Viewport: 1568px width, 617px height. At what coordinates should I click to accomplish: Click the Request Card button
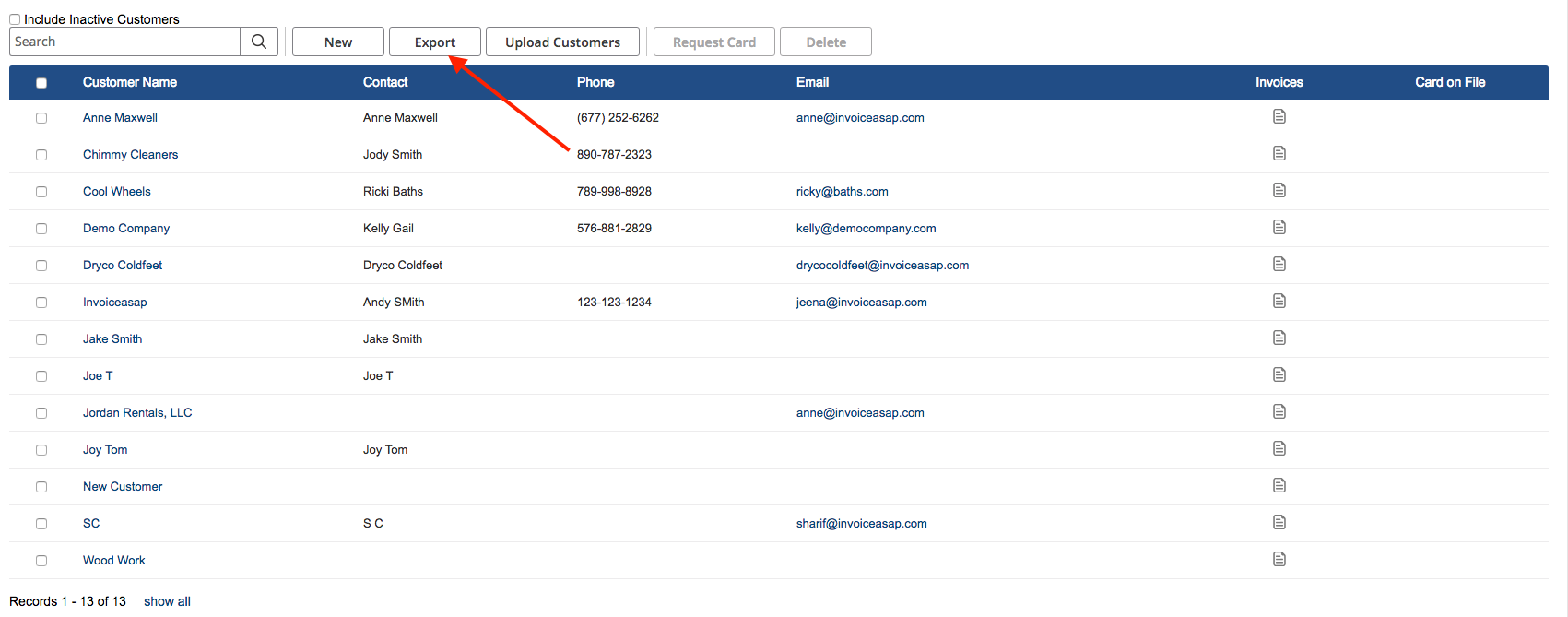click(714, 42)
